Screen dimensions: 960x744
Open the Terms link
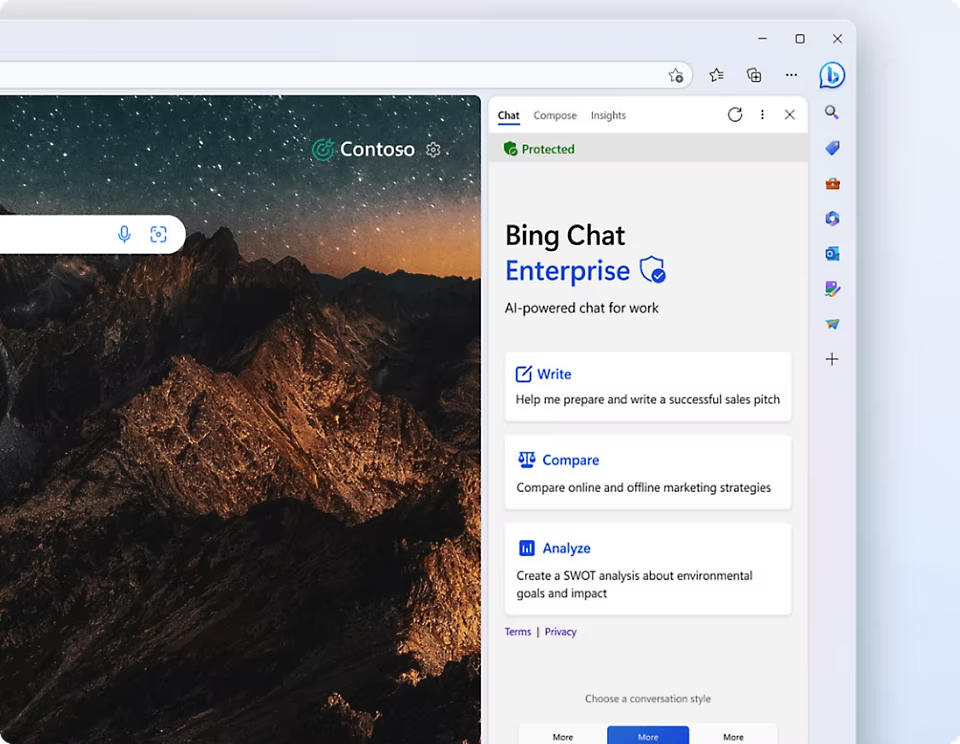pyautogui.click(x=517, y=632)
